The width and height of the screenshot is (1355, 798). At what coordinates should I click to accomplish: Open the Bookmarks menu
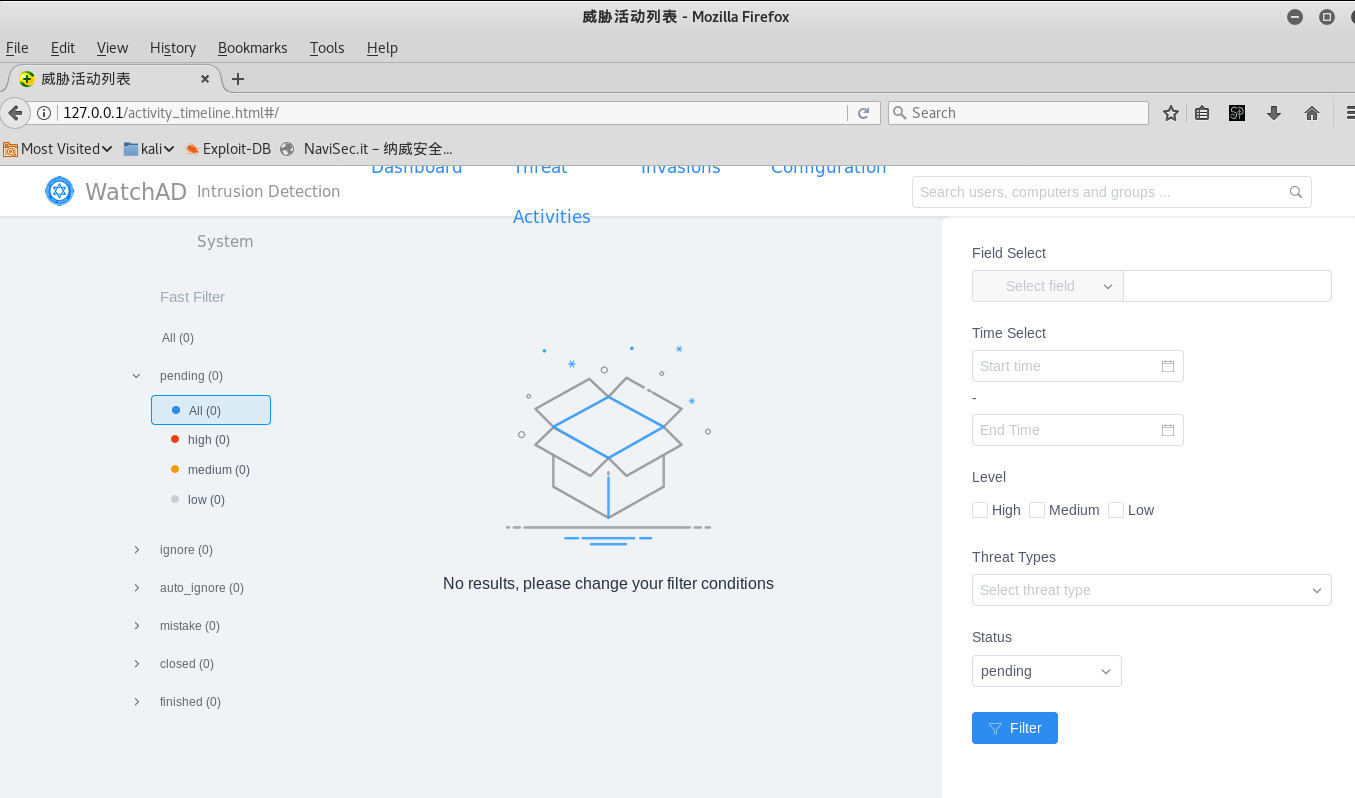252,48
